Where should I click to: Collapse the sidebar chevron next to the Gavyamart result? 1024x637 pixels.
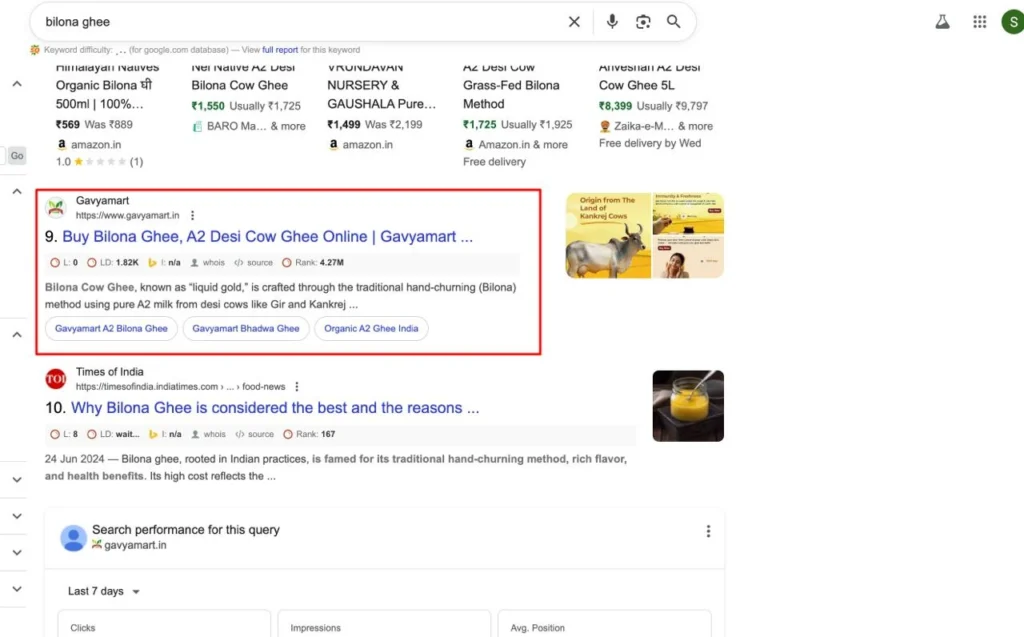coord(16,191)
